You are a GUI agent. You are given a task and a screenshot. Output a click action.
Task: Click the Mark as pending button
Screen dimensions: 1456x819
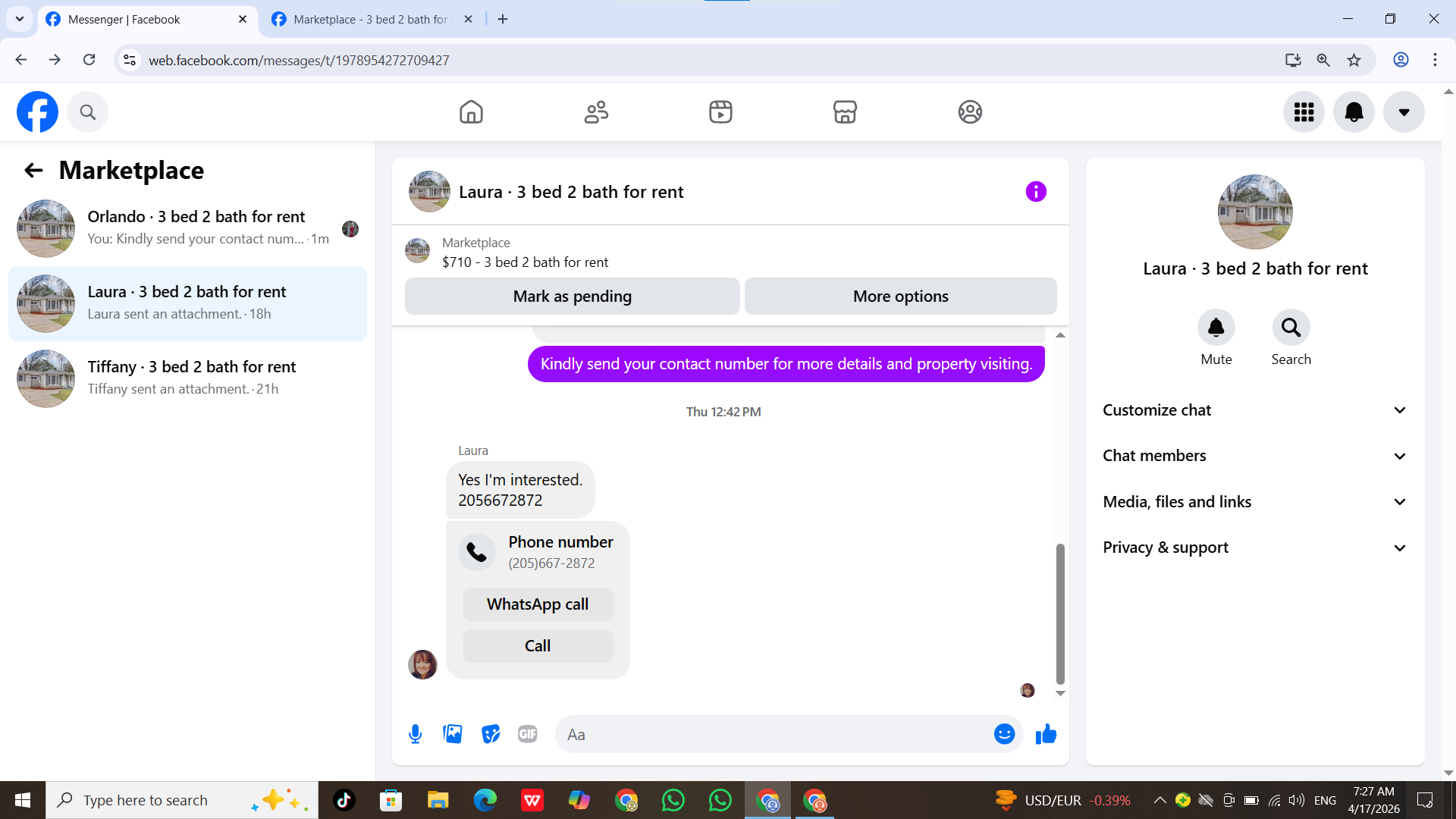click(572, 297)
